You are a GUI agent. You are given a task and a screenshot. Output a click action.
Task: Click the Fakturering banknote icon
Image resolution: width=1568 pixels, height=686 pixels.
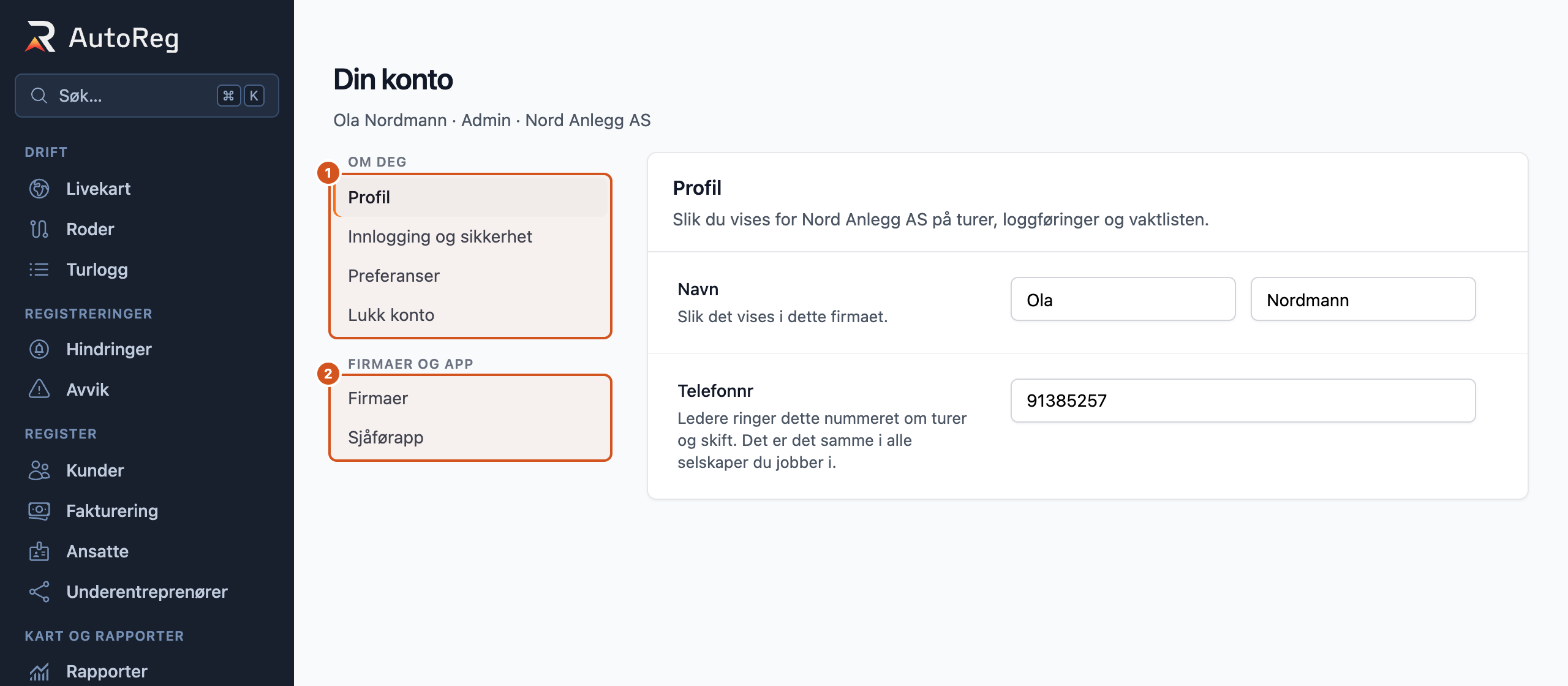pos(39,511)
